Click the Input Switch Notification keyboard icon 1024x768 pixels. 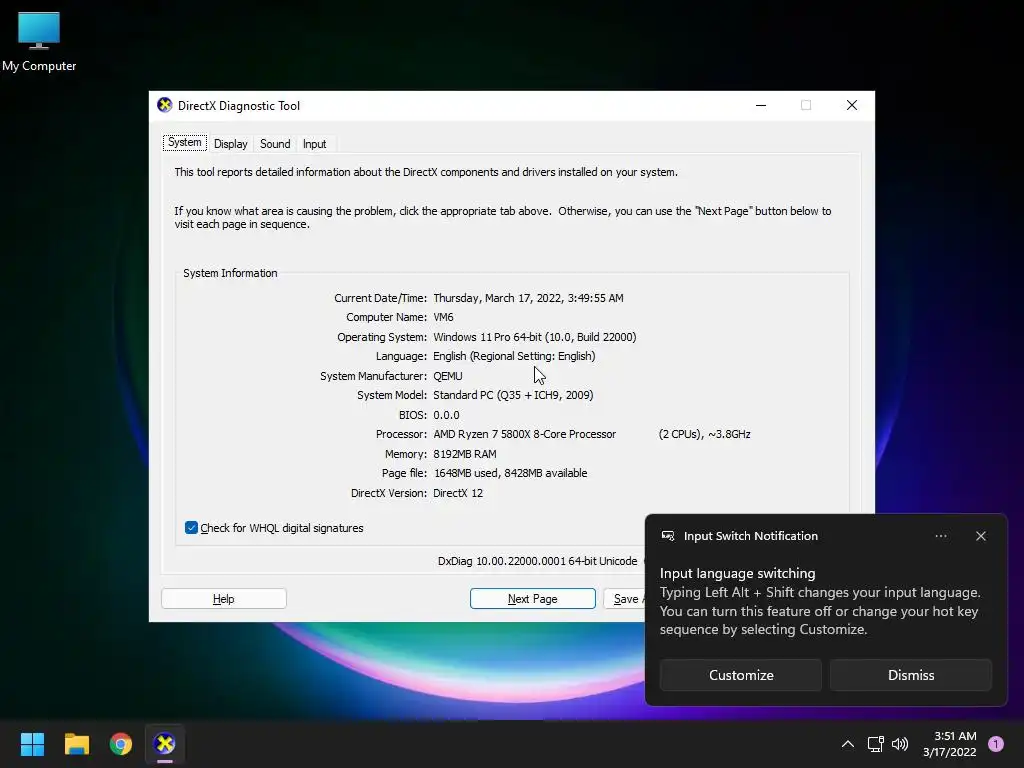[667, 536]
